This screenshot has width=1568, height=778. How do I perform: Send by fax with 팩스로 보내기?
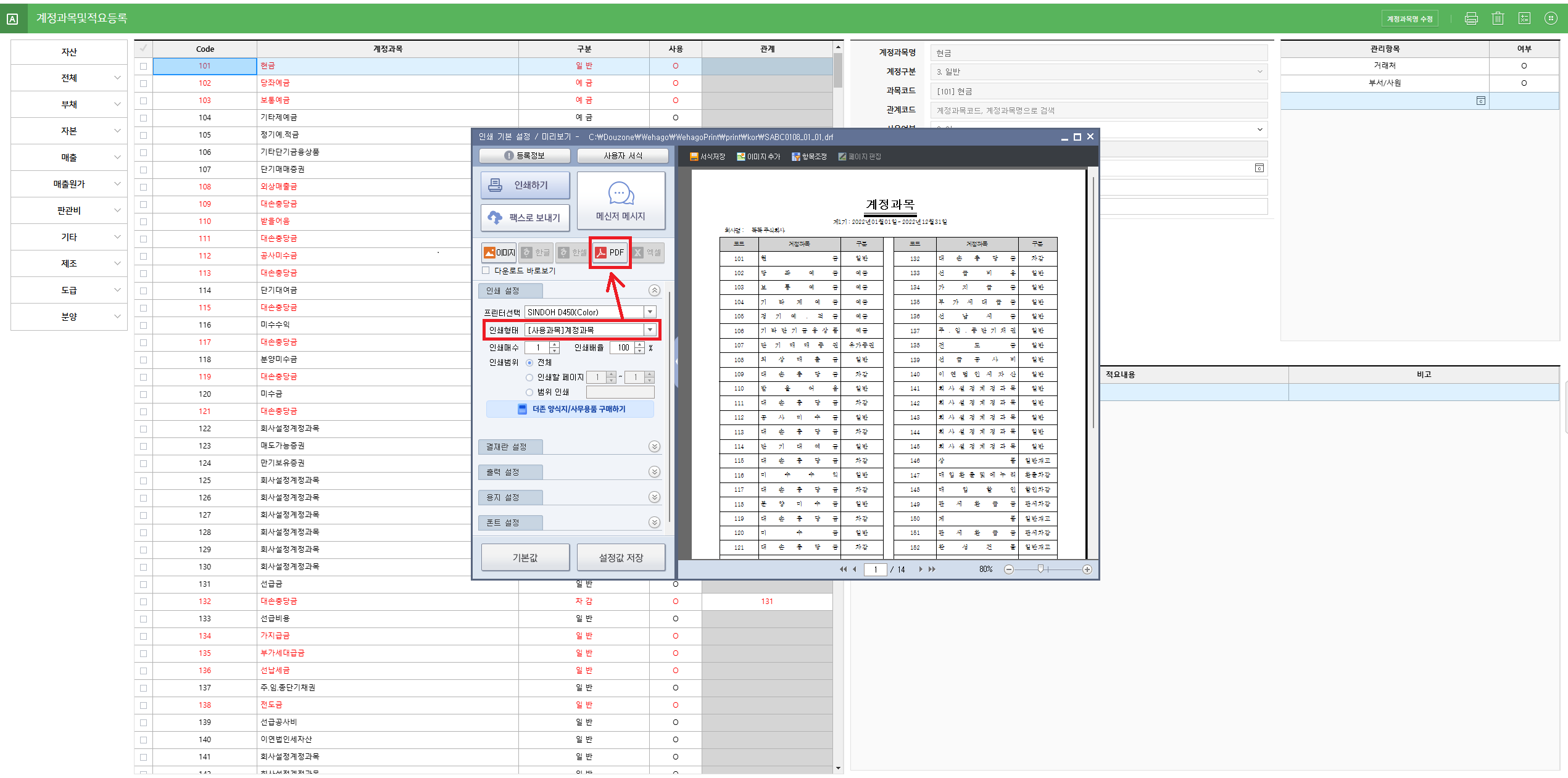point(525,218)
